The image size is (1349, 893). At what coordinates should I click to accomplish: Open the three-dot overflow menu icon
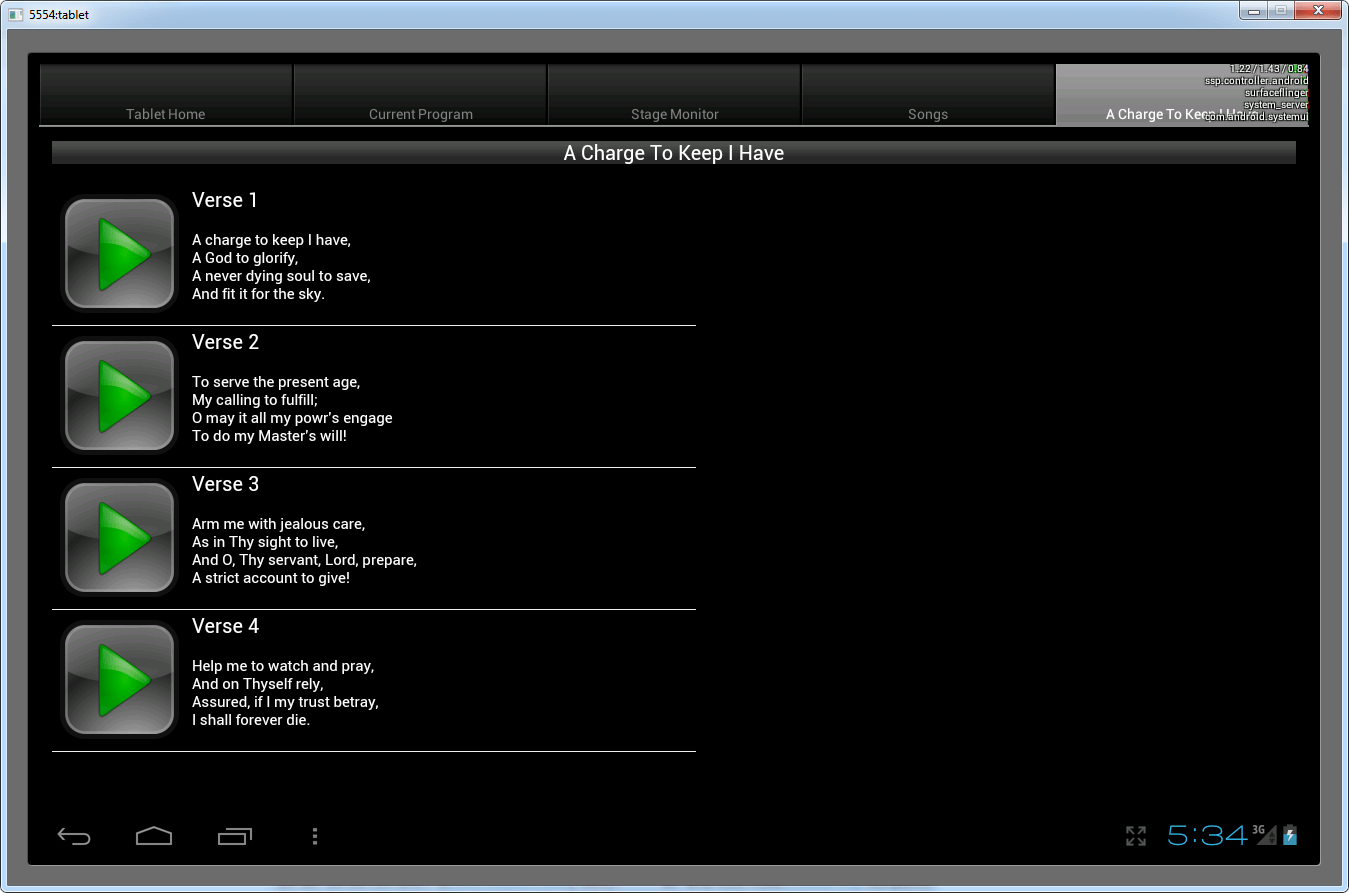315,836
